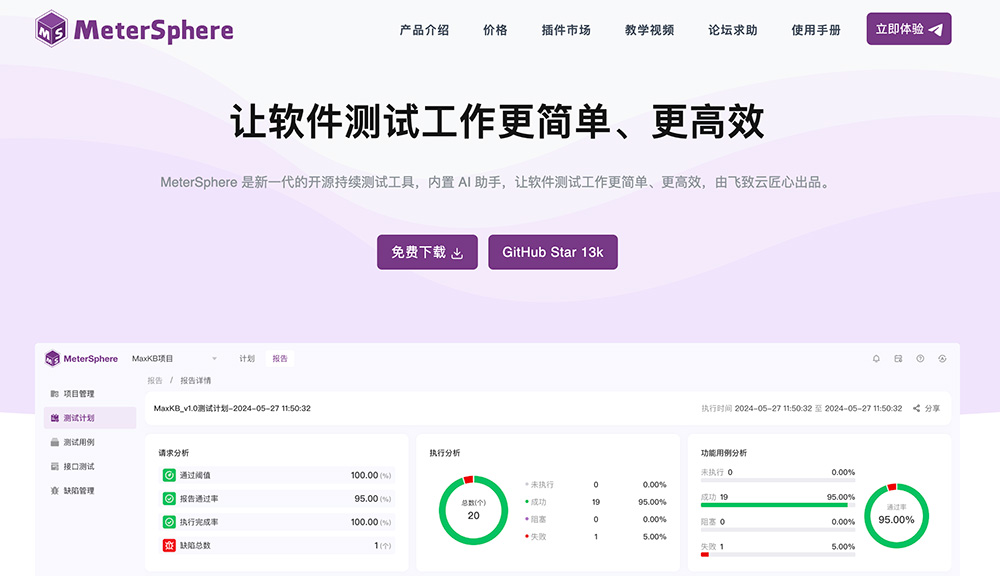Open 教学视频 in the top navigation
The height and width of the screenshot is (576, 1000).
[x=649, y=30]
